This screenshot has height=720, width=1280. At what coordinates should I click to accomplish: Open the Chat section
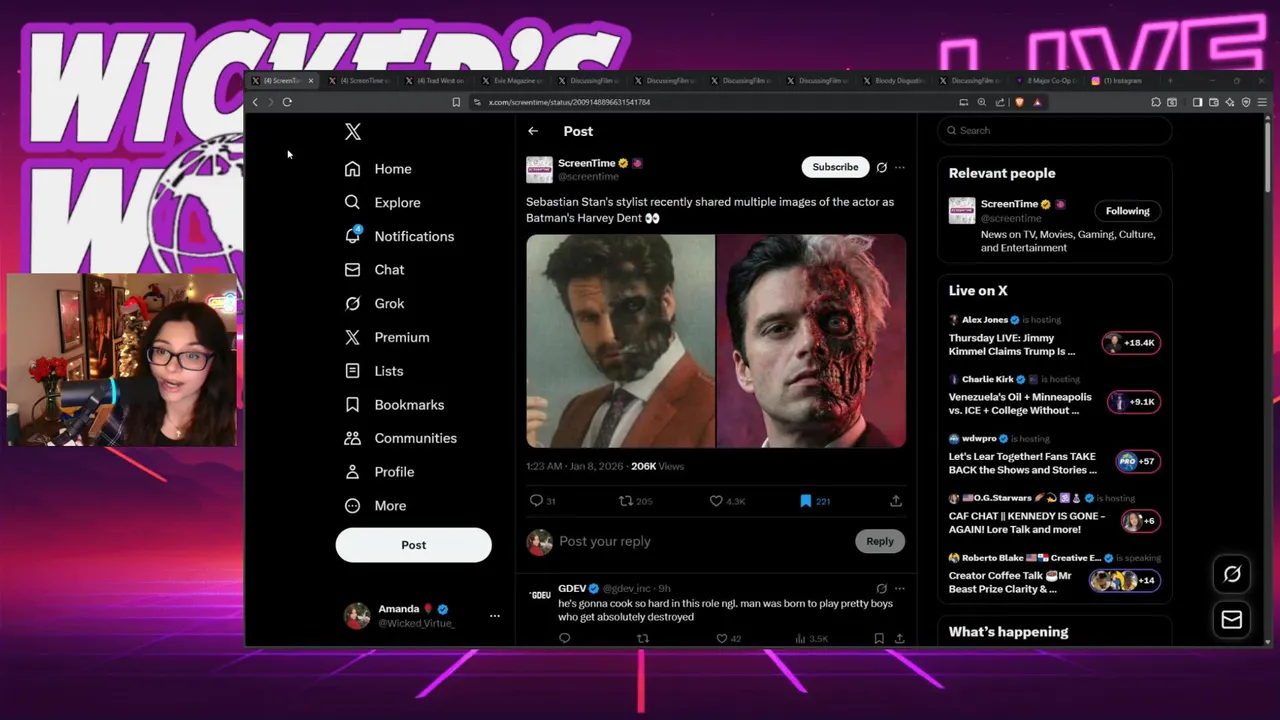(374, 270)
